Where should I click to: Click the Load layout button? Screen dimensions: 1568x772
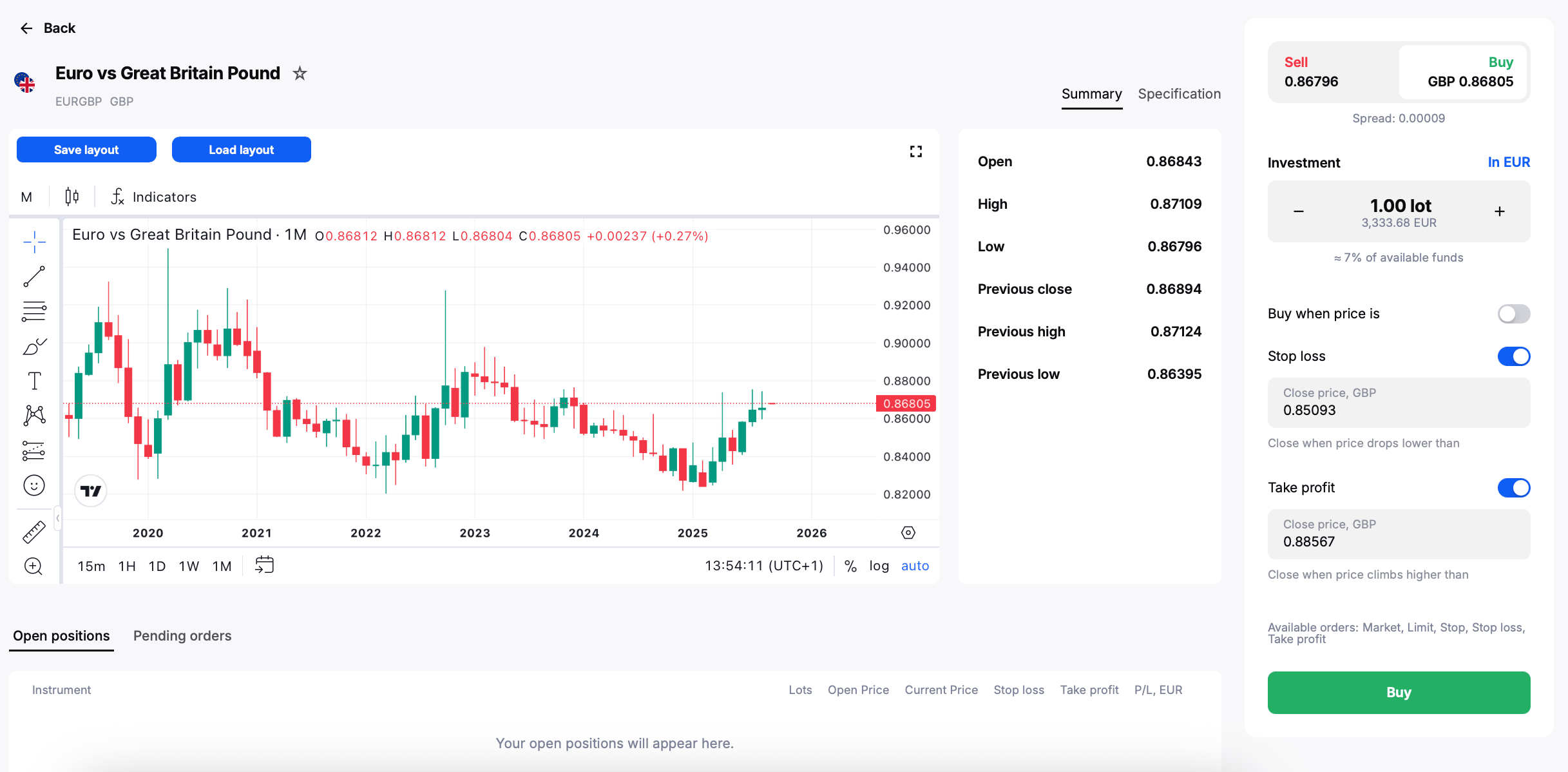click(x=242, y=150)
